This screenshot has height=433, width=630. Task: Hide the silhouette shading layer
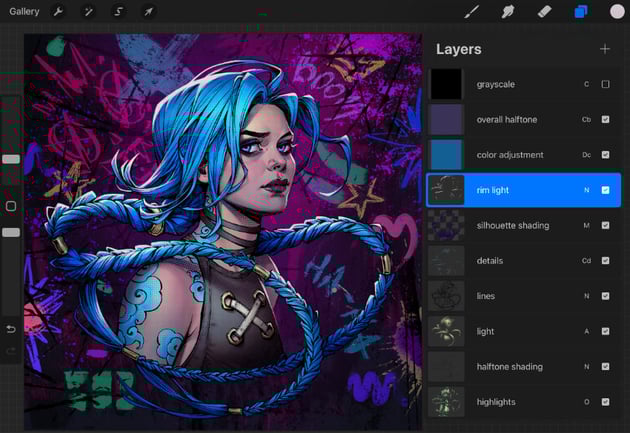[x=605, y=225]
